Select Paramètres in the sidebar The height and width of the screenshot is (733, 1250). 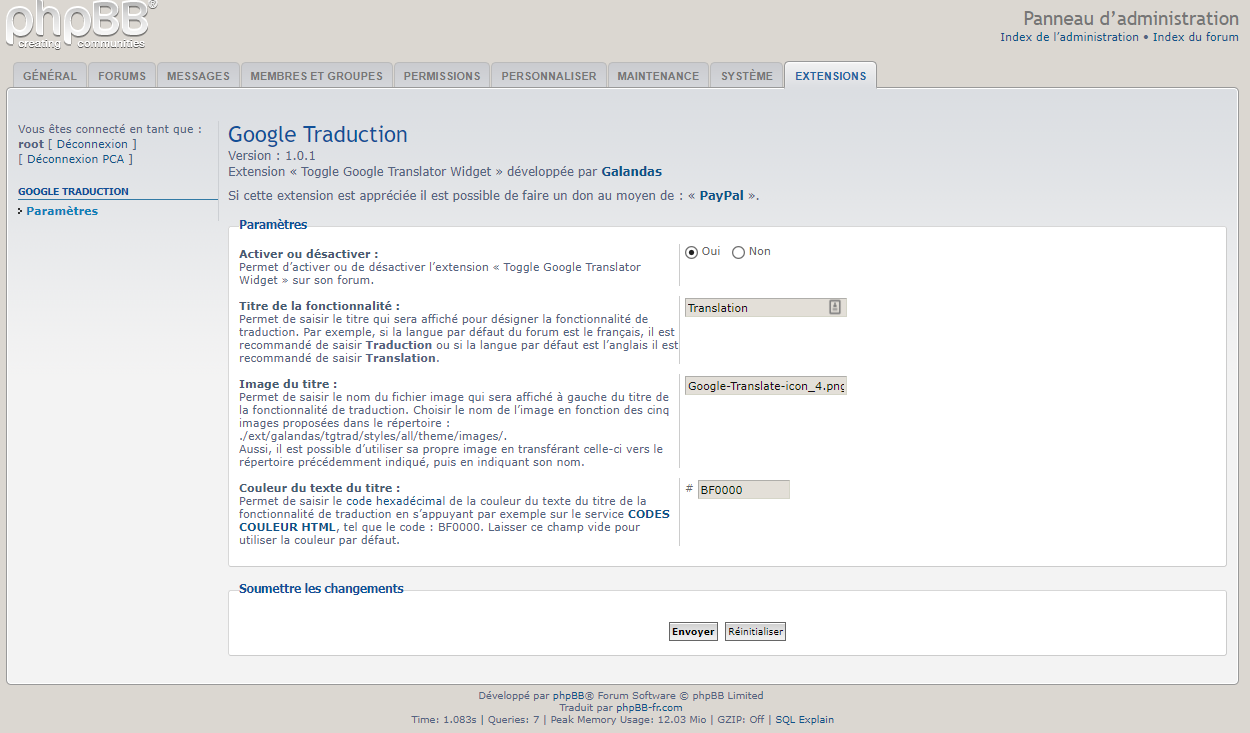(62, 211)
